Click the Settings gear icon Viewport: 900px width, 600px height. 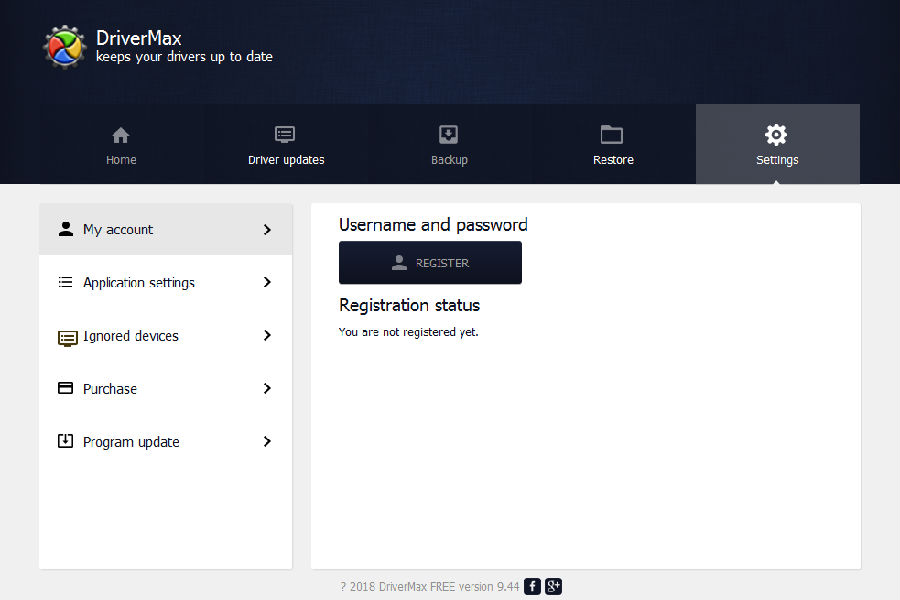pos(776,135)
